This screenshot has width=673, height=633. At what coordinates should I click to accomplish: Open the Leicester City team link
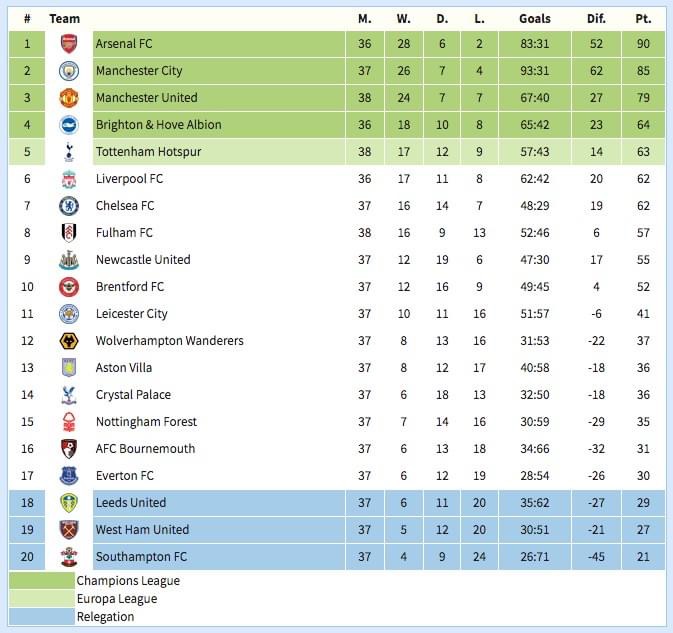[x=132, y=314]
